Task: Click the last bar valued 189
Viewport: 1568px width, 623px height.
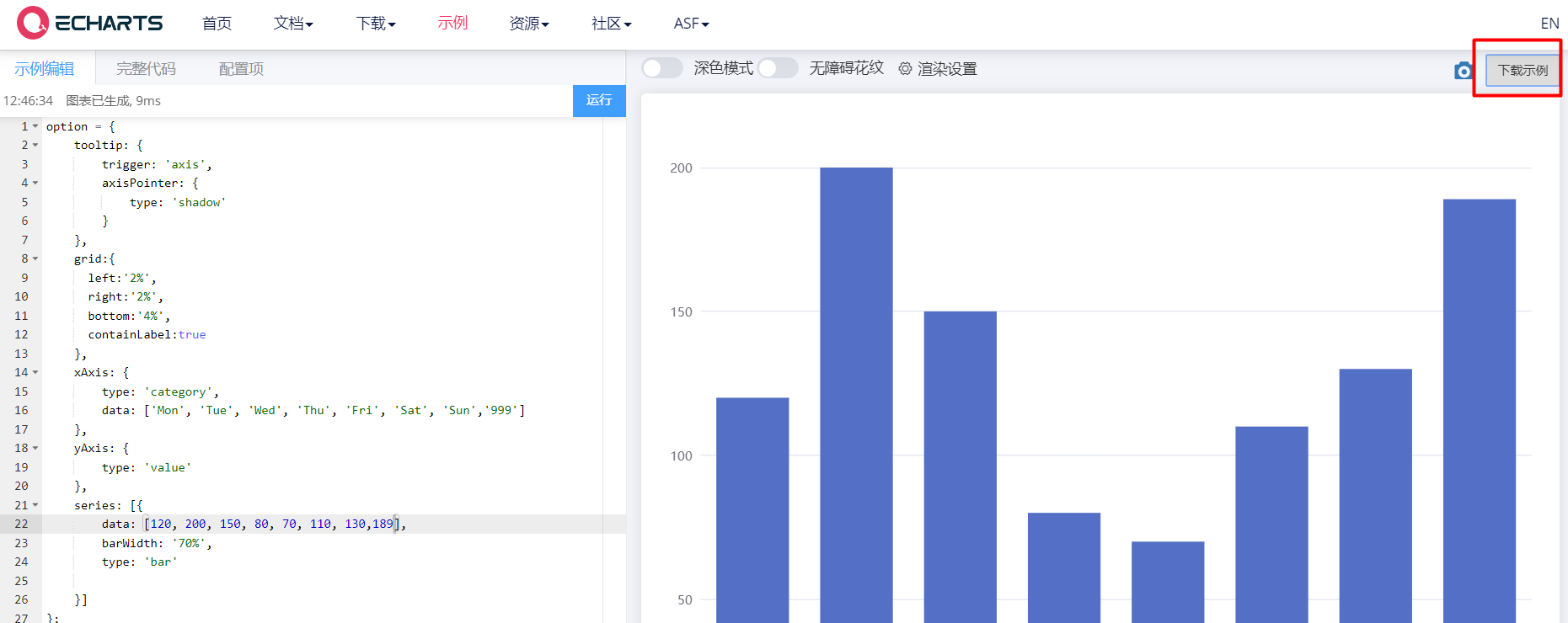Action: coord(1480,411)
